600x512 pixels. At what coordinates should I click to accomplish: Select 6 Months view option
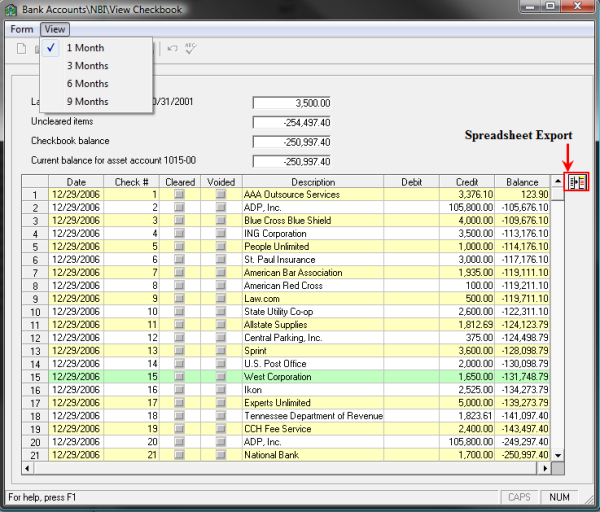(x=87, y=84)
